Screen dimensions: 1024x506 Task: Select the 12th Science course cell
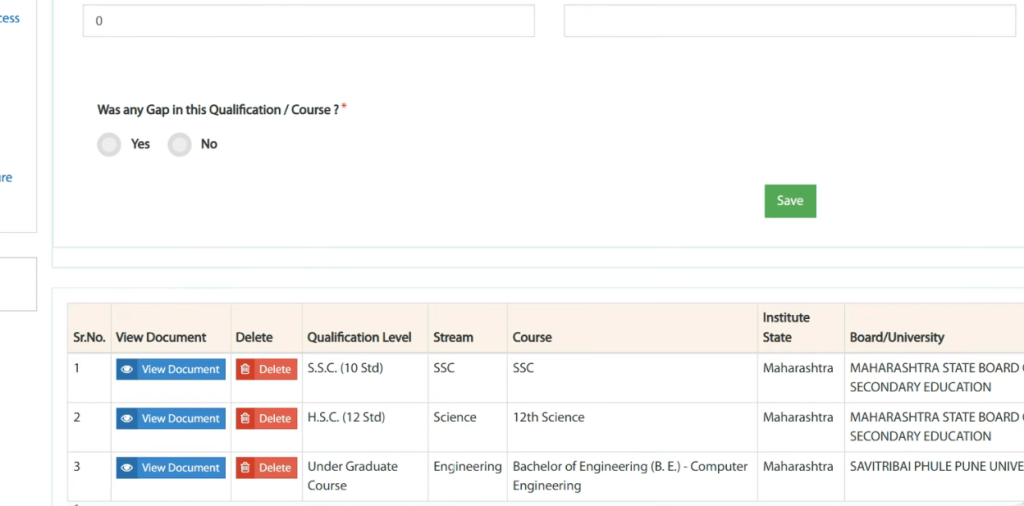click(548, 417)
